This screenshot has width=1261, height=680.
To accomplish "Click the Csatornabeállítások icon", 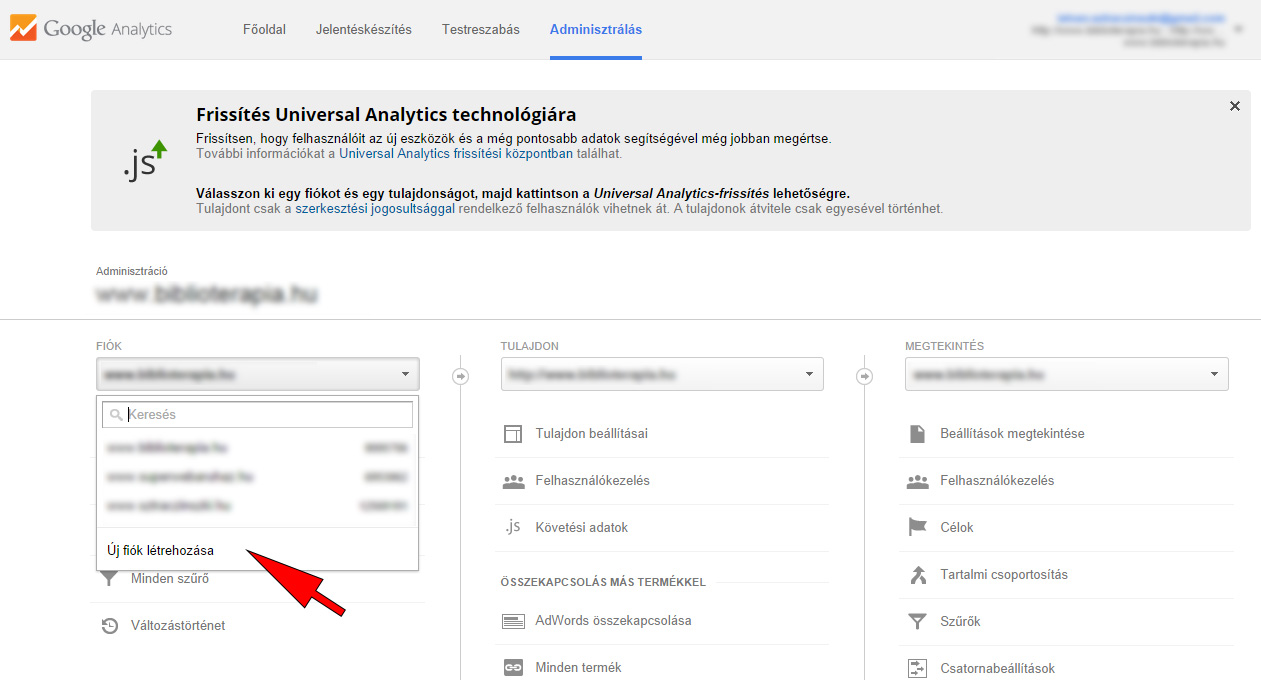I will click(x=917, y=668).
